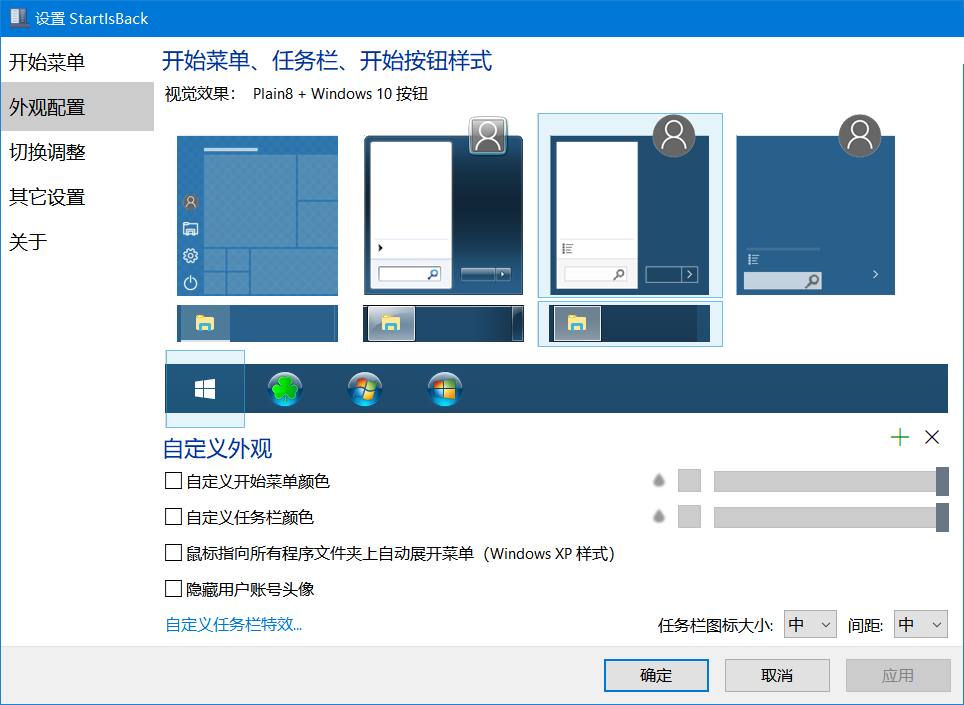
Task: Pick the Windows 7 Aero start orb
Action: coord(364,387)
